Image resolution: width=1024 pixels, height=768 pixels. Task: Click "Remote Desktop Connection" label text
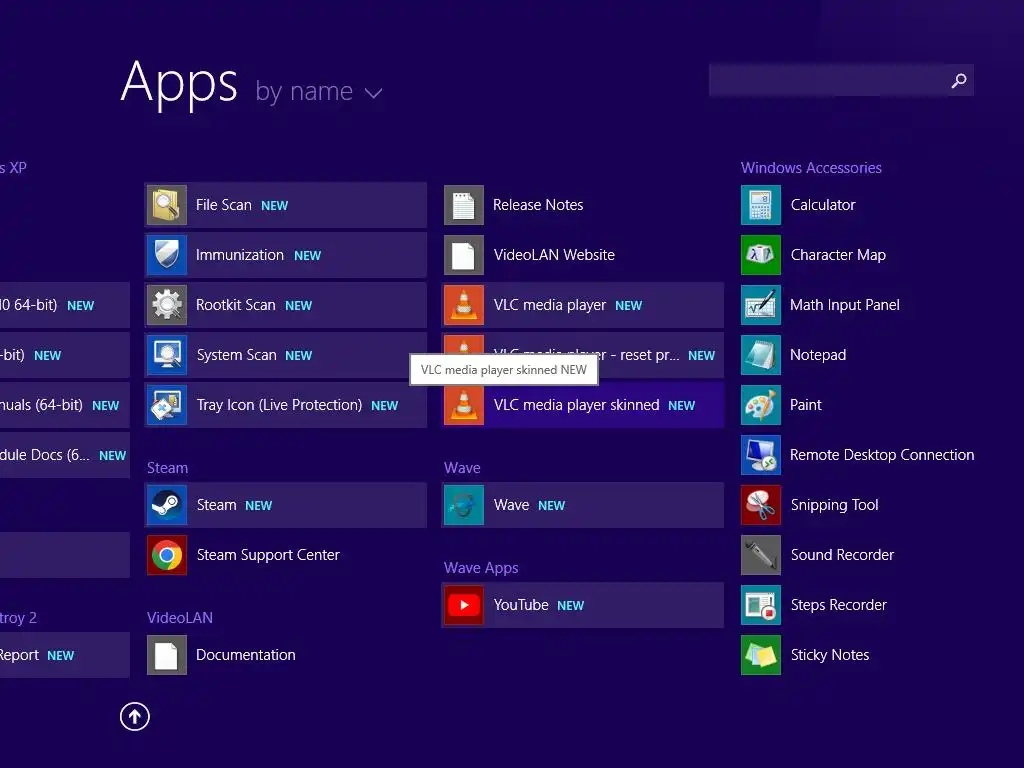coord(882,455)
